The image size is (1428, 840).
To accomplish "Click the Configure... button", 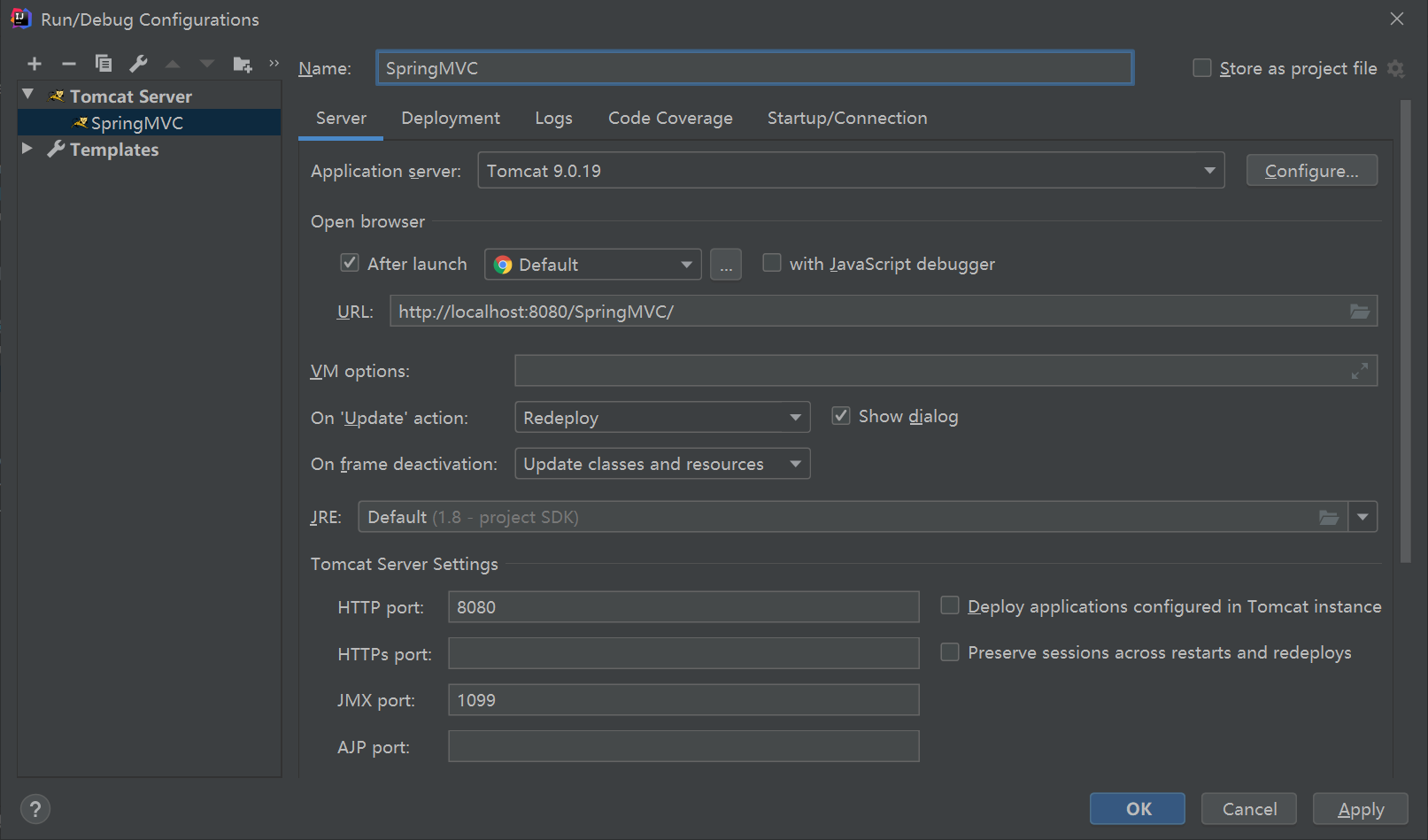I will (x=1311, y=171).
